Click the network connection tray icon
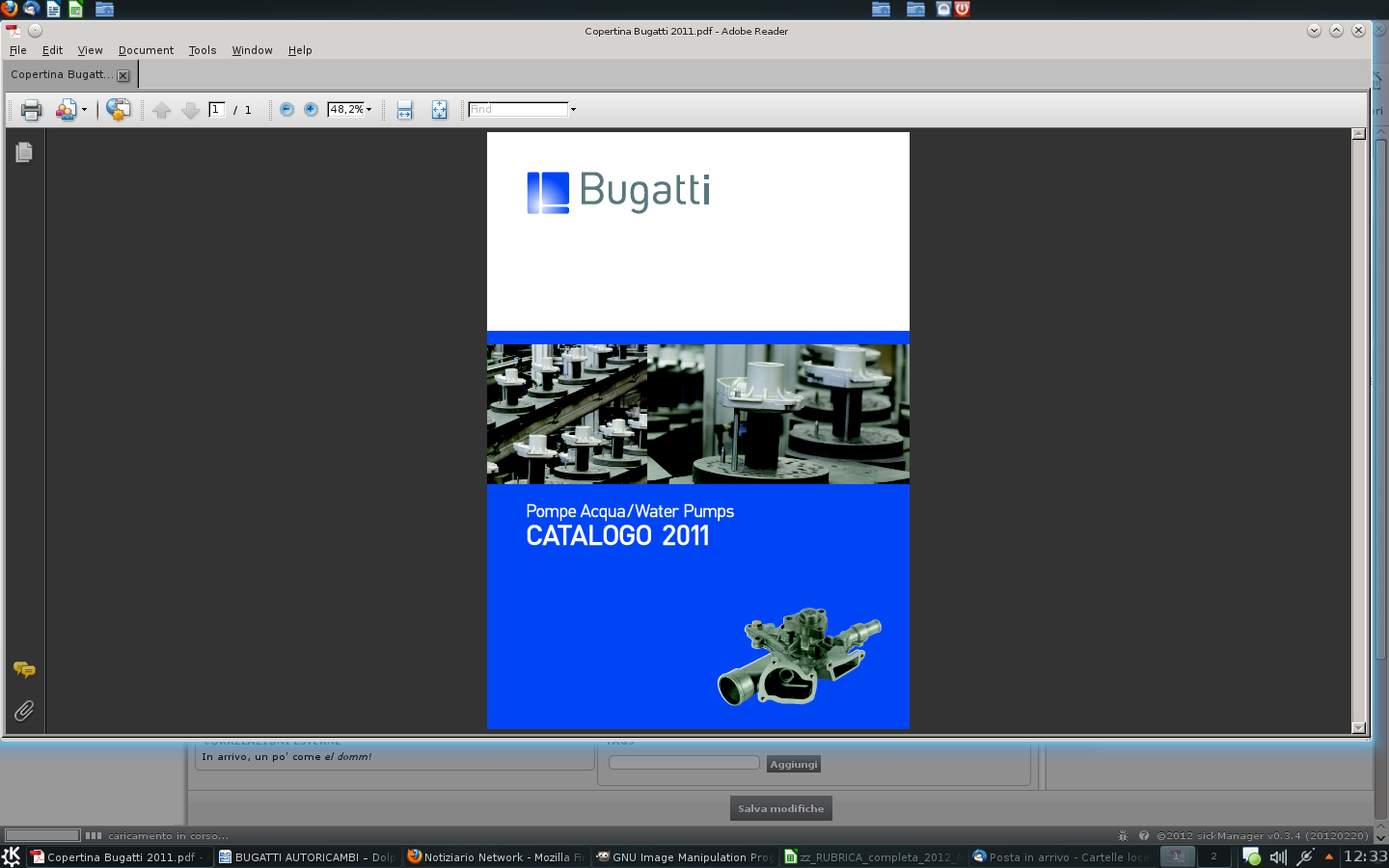Image resolution: width=1389 pixels, height=868 pixels. (1305, 856)
